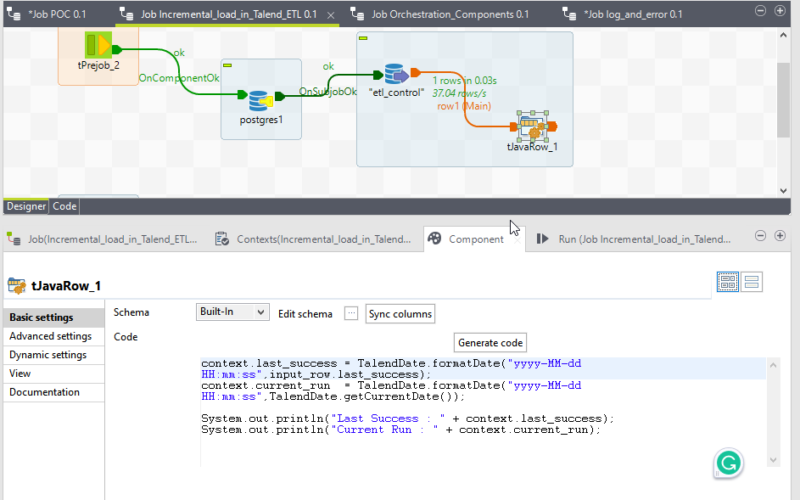Image resolution: width=800 pixels, height=500 pixels.
Task: Select the etl_control input component
Action: pos(393,74)
